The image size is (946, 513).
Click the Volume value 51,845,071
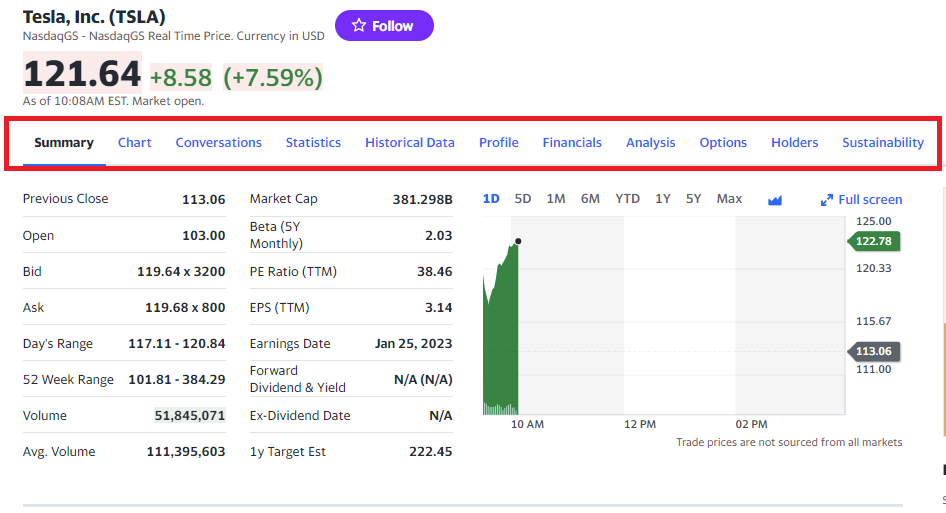pos(189,415)
